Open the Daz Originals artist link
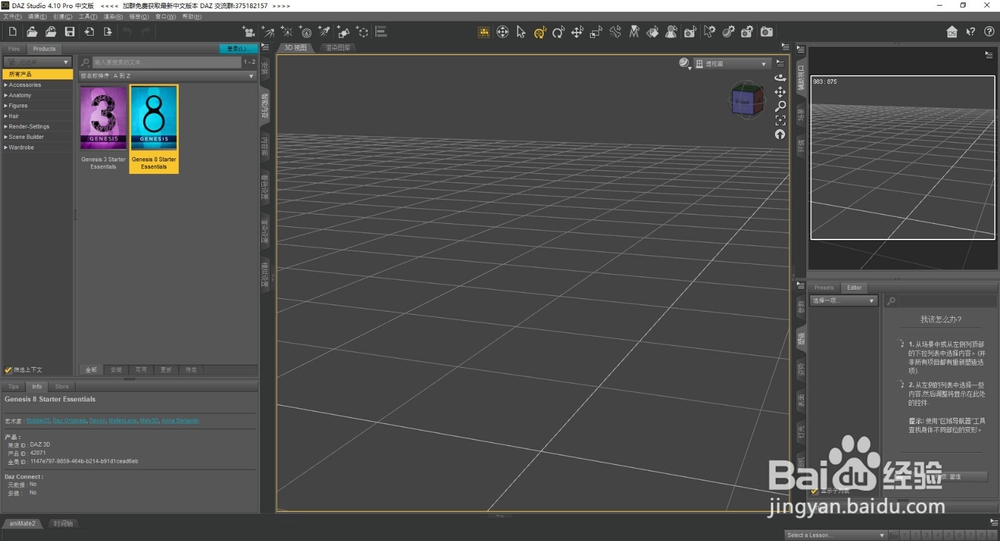The image size is (1000, 541). pos(70,421)
